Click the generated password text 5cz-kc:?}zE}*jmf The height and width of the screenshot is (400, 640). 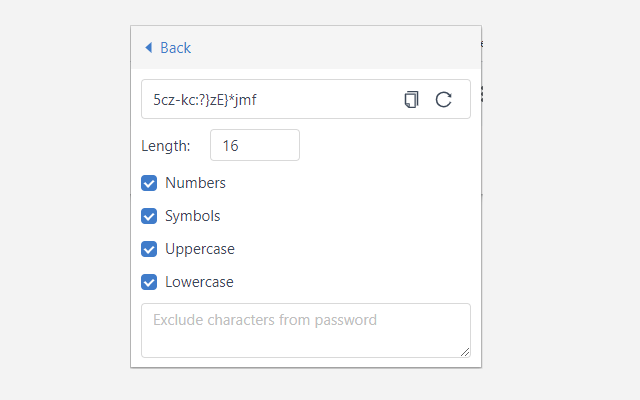211,100
